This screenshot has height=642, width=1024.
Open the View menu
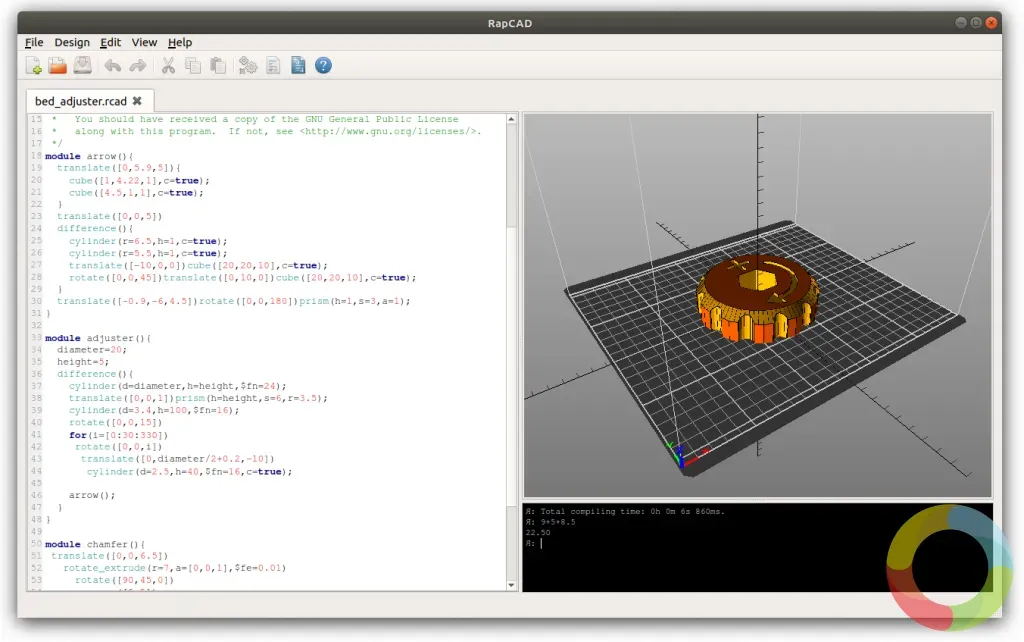[x=144, y=42]
